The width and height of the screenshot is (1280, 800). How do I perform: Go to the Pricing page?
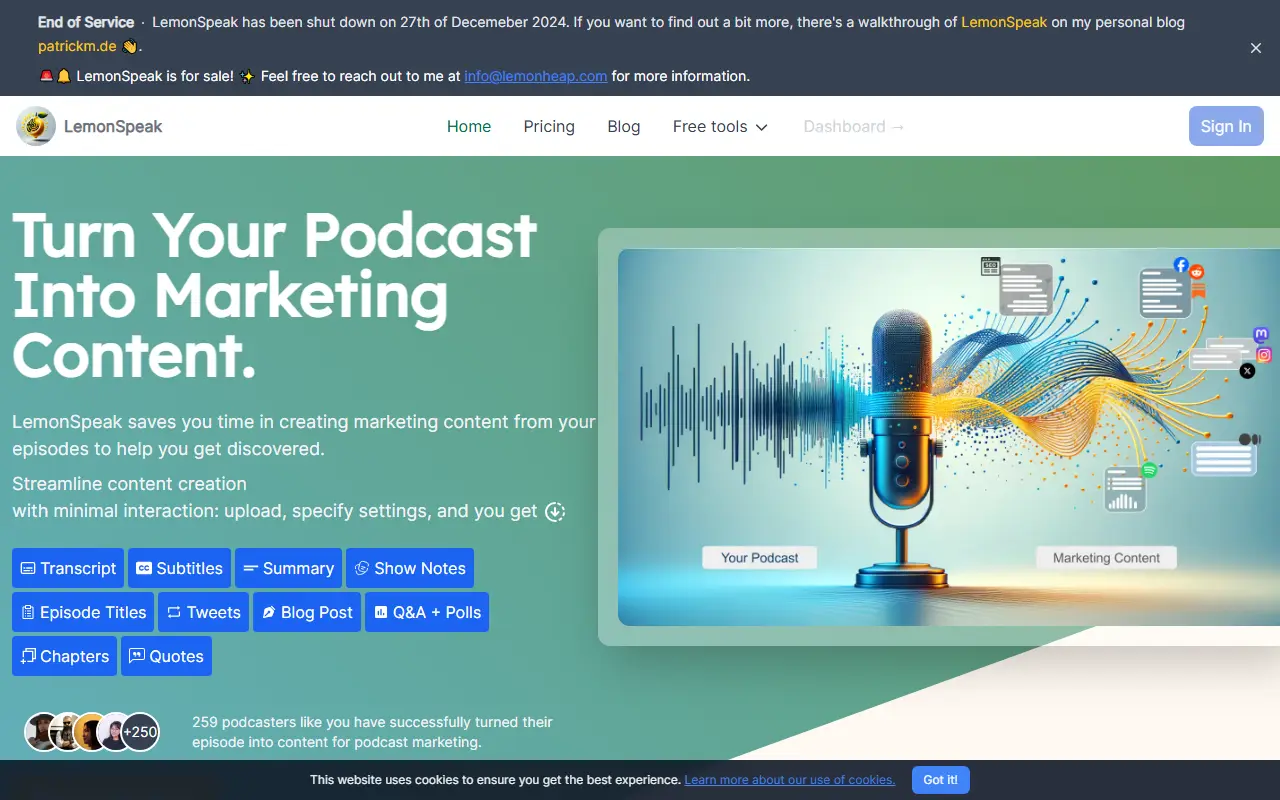[x=549, y=126]
